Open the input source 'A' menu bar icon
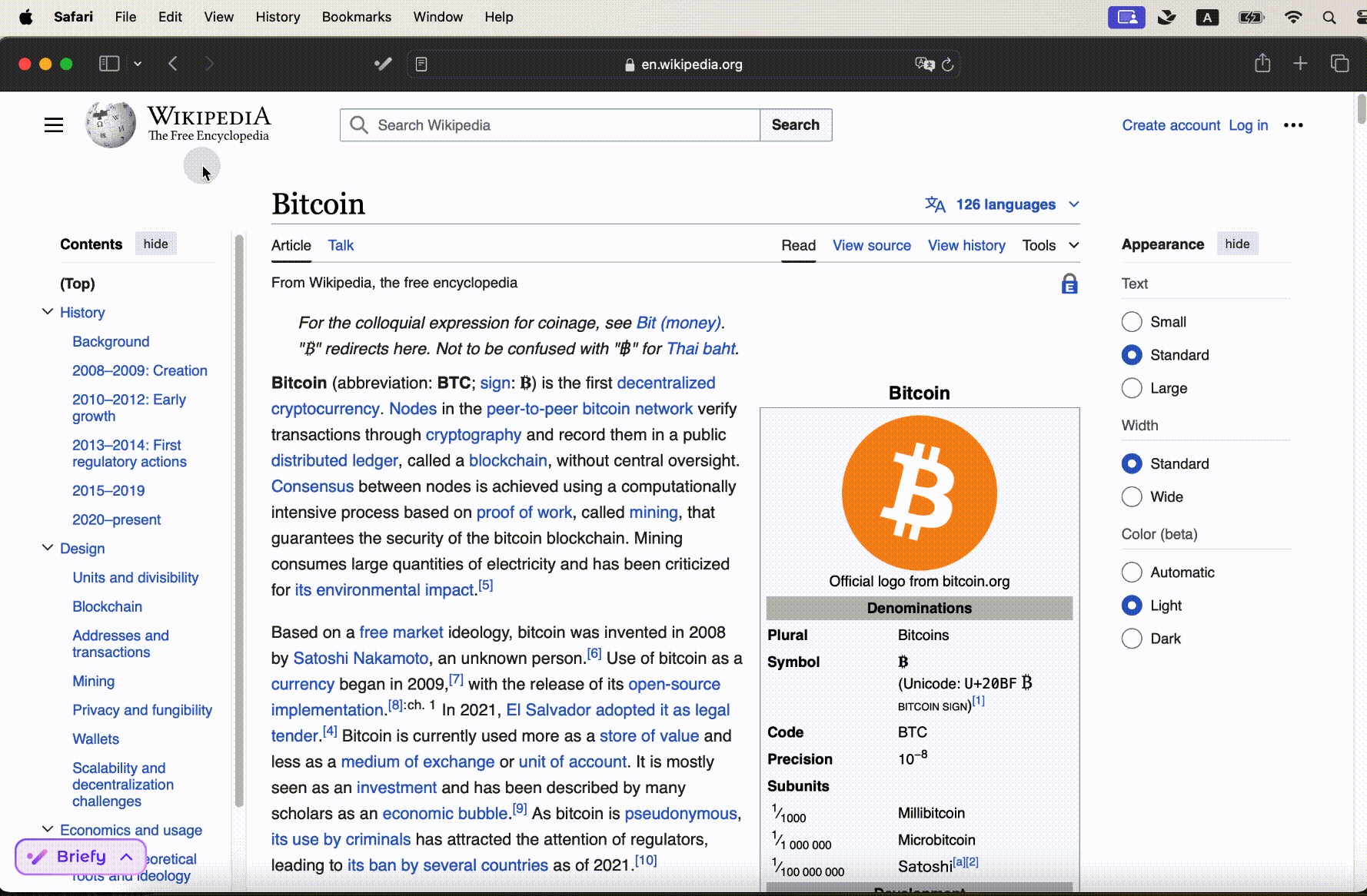 click(1207, 17)
